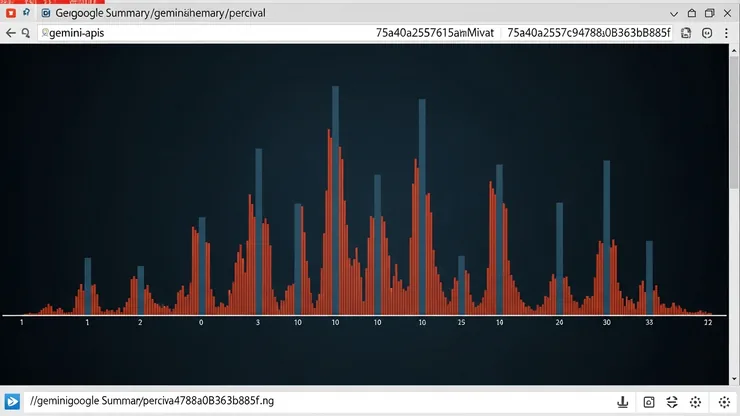Click the download icon in the bottom bar
This screenshot has width=740, height=416.
(x=622, y=401)
